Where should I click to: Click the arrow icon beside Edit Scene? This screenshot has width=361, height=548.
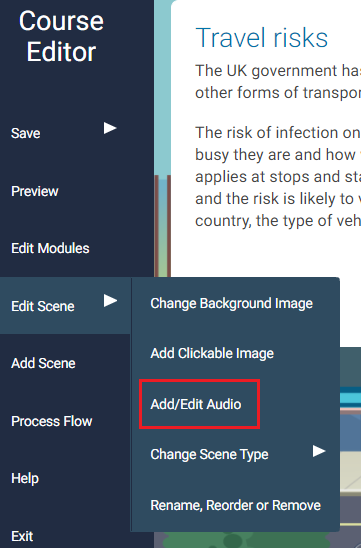[110, 301]
